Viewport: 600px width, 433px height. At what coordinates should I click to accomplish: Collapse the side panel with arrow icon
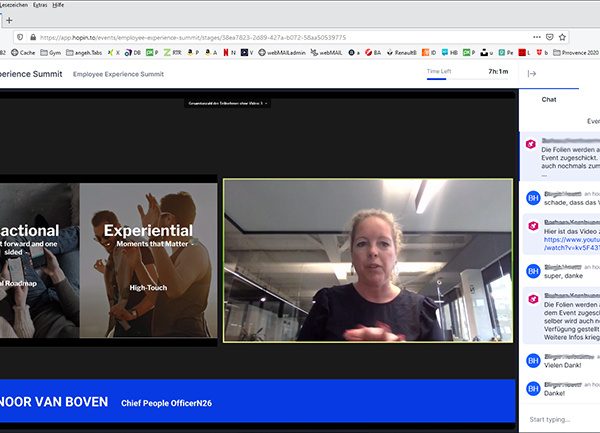click(532, 74)
